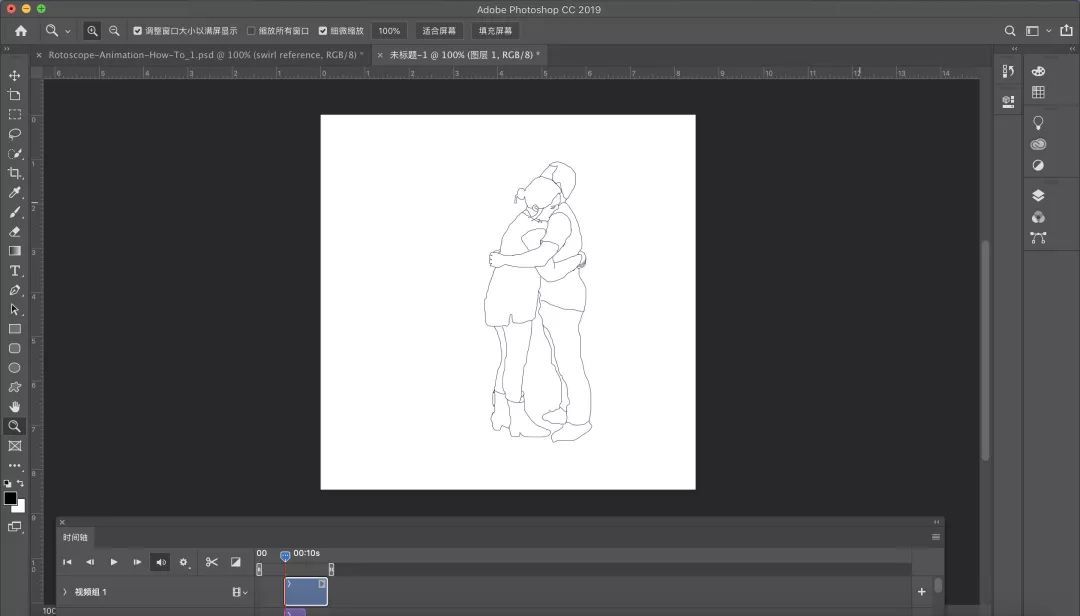Screen dimensions: 1080x616
Task: Play the timeline animation
Action: (x=114, y=562)
